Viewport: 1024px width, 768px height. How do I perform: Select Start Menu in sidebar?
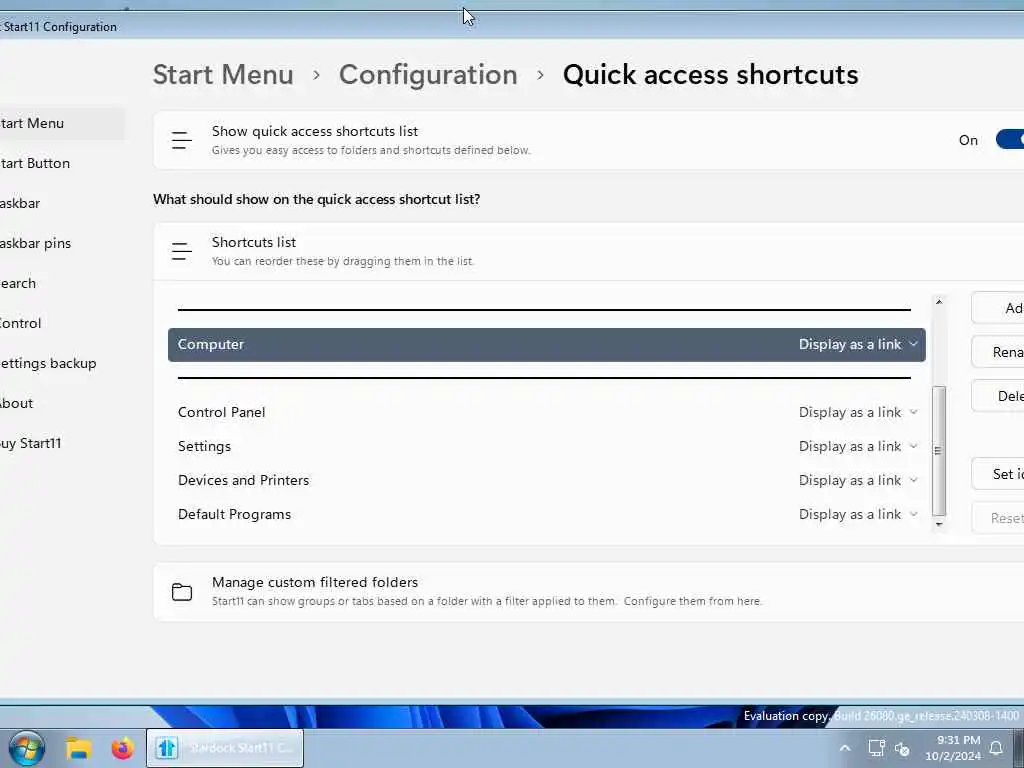point(61,123)
